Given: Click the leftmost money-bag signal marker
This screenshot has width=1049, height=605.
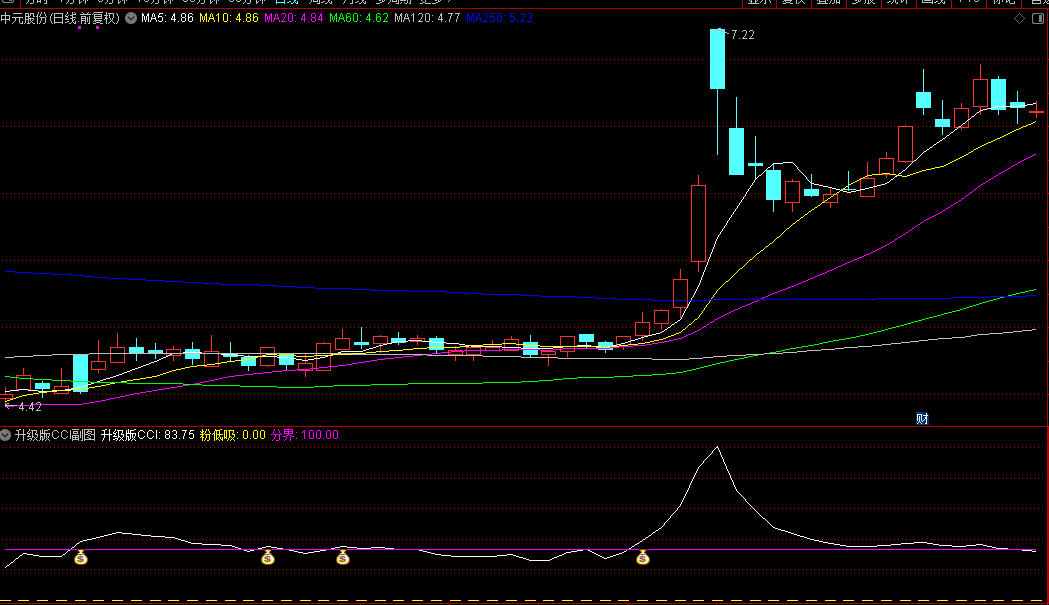Looking at the screenshot, I should [81, 557].
